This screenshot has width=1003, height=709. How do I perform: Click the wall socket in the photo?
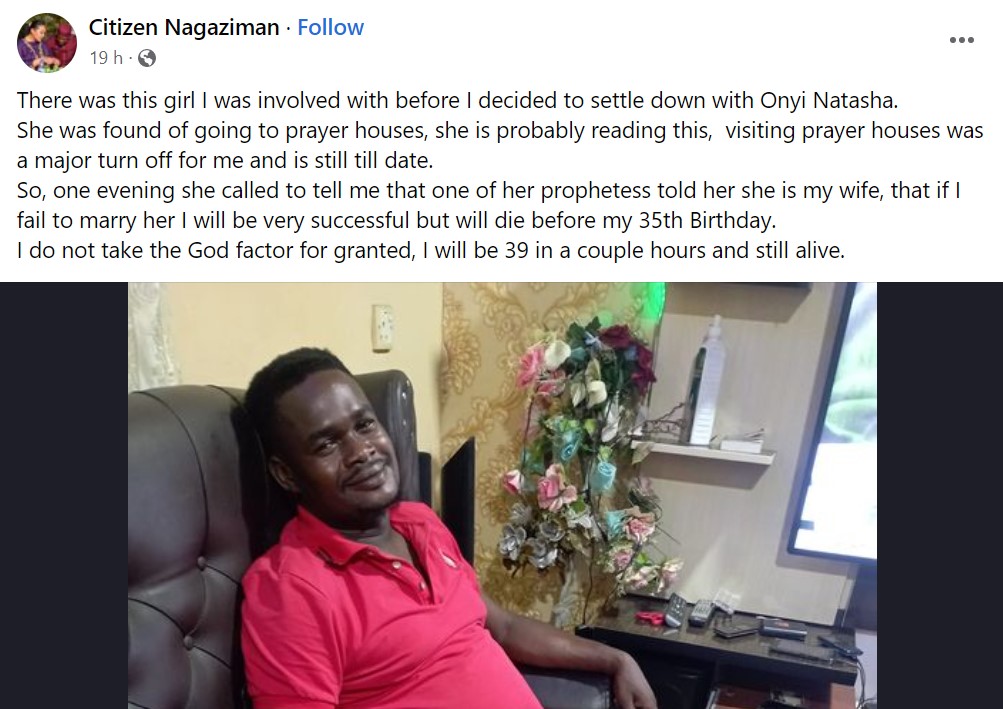pos(383,328)
